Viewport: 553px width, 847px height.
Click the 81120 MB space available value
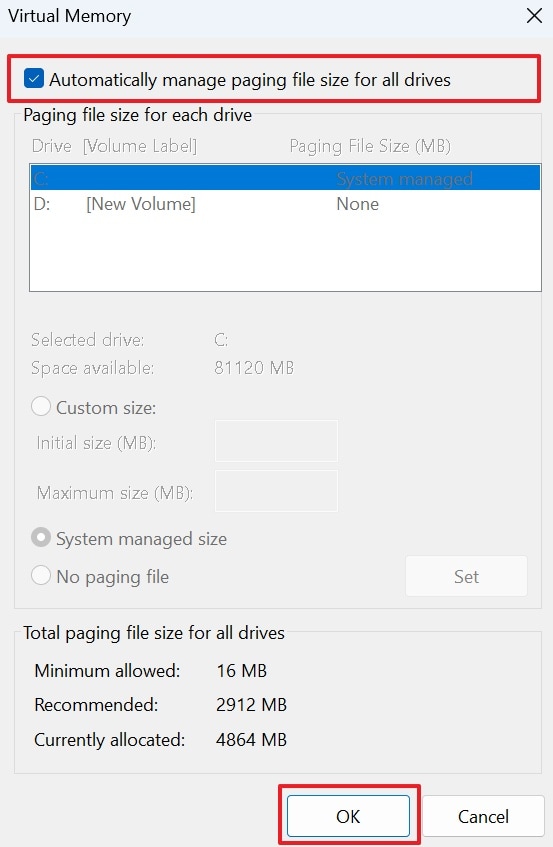point(254,368)
